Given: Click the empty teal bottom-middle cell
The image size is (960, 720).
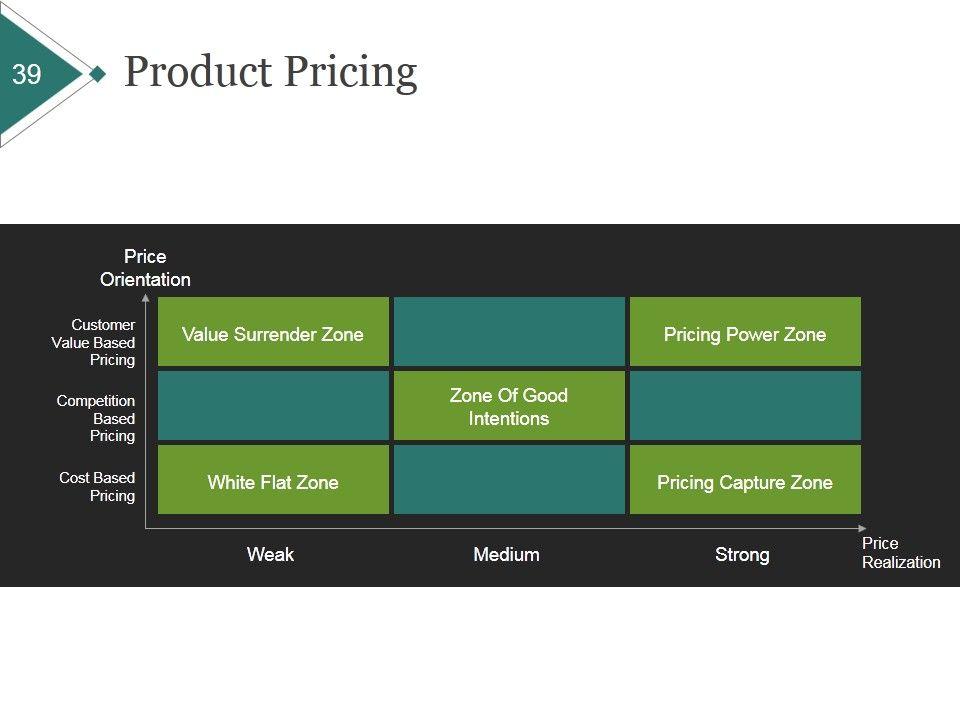Looking at the screenshot, I should click(x=509, y=480).
